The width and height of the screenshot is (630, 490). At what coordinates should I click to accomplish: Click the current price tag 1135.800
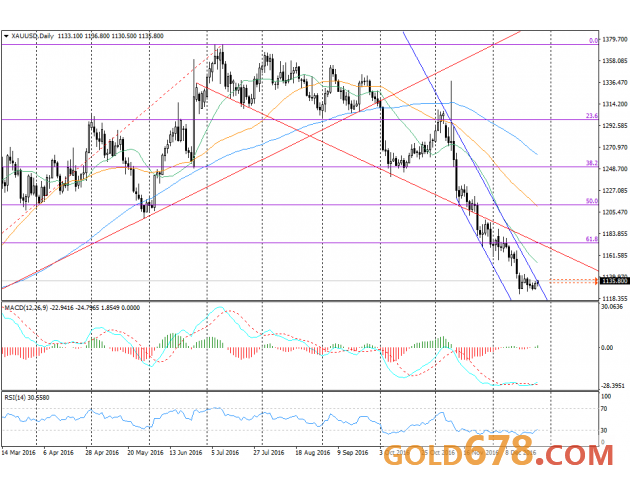click(x=614, y=282)
